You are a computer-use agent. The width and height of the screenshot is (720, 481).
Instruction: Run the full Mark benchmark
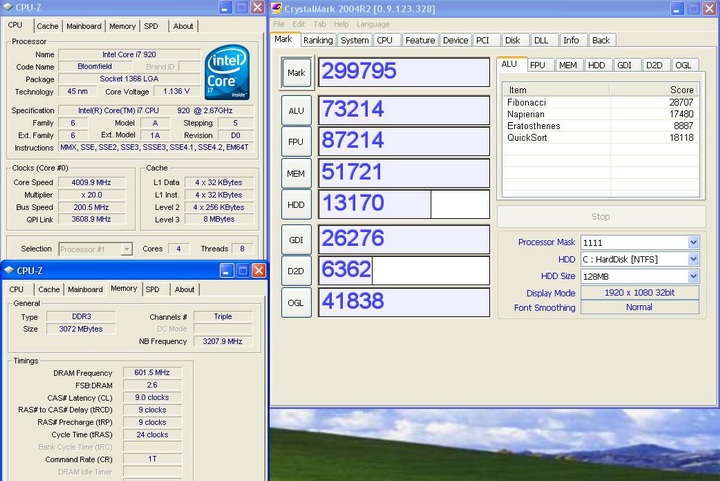(x=296, y=73)
